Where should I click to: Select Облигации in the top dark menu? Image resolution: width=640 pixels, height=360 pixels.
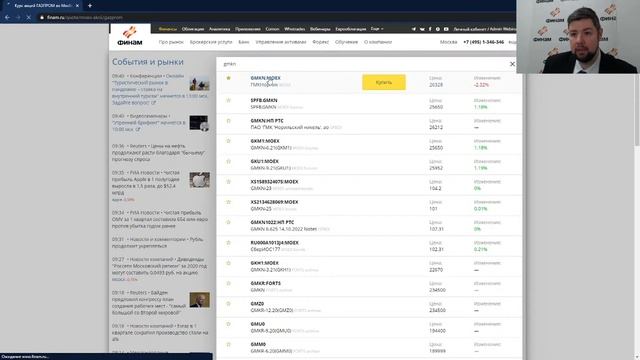[x=193, y=29]
